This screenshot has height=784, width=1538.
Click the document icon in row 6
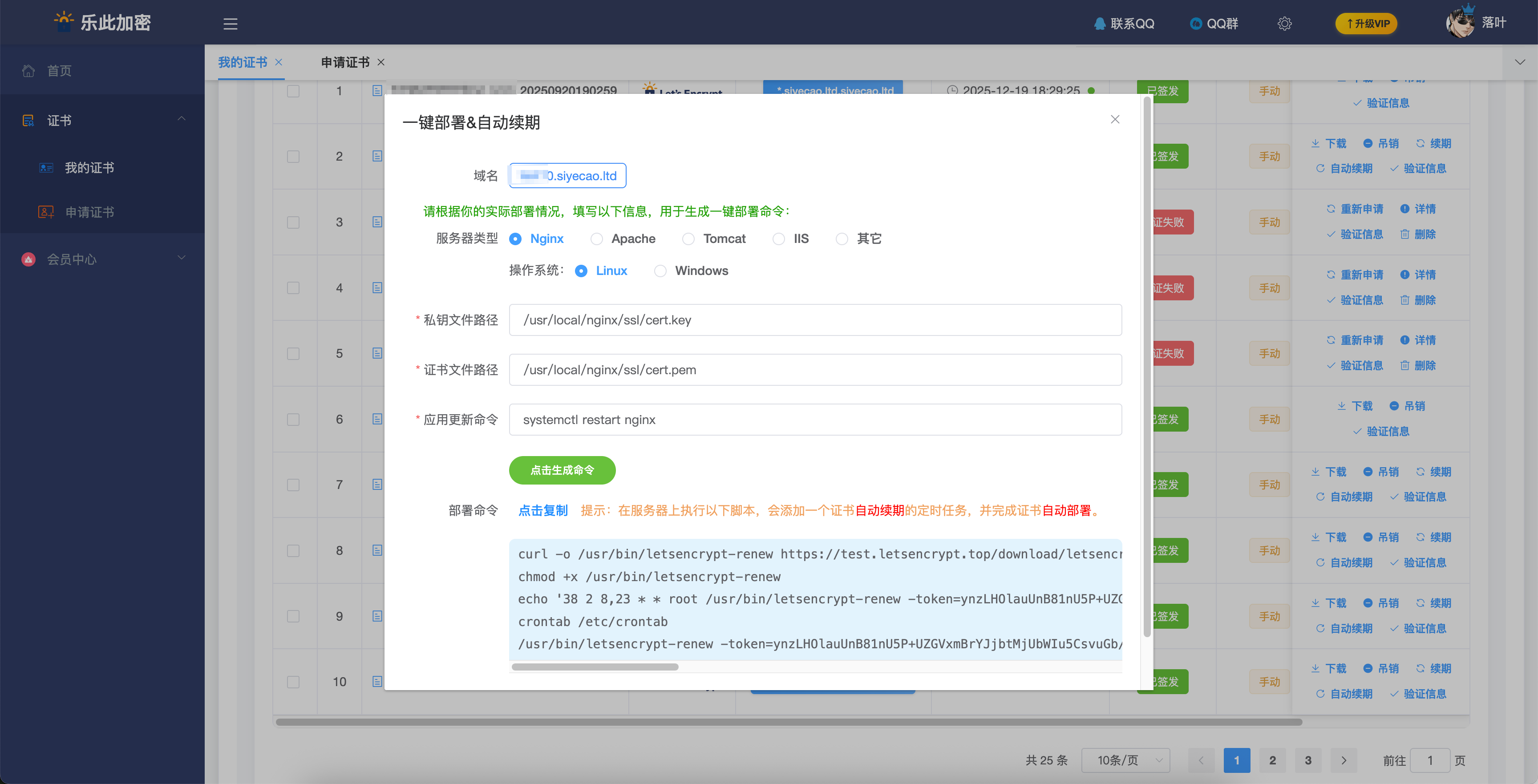(x=377, y=419)
